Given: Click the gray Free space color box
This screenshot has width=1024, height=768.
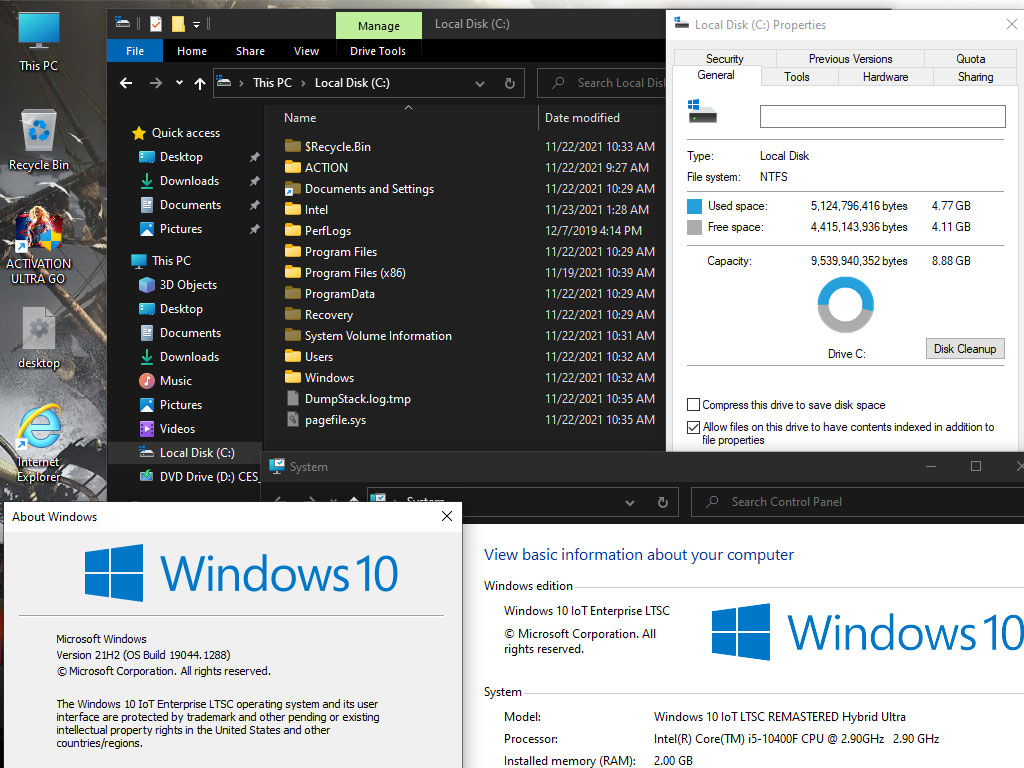Looking at the screenshot, I should (694, 227).
